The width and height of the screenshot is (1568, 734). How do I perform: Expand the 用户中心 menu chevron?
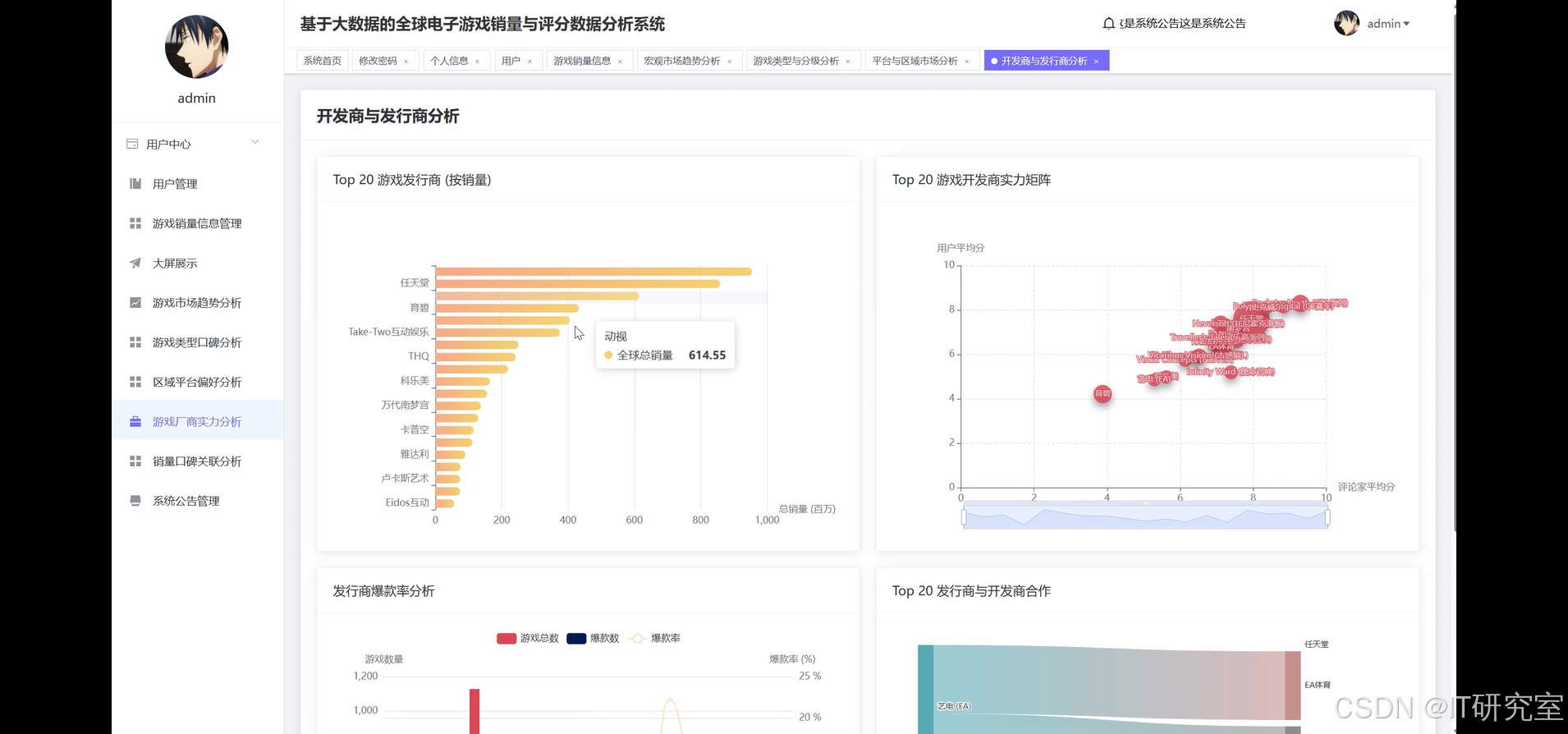(255, 142)
